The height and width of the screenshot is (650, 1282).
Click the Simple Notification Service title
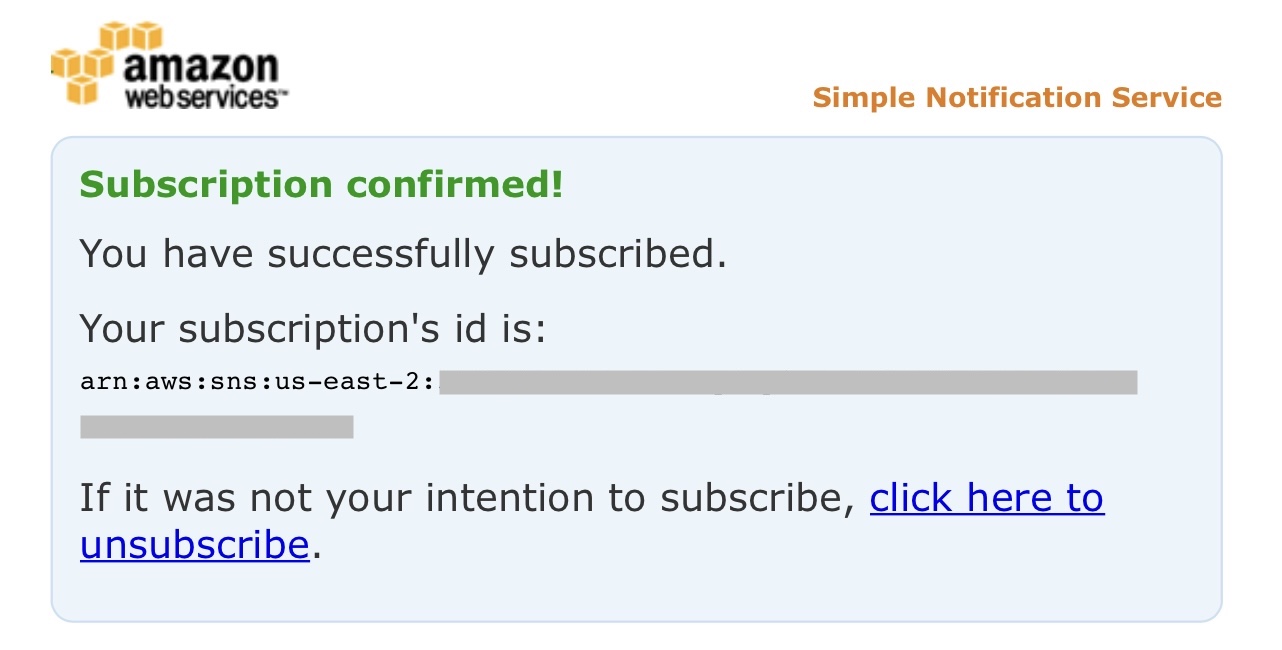click(1017, 98)
